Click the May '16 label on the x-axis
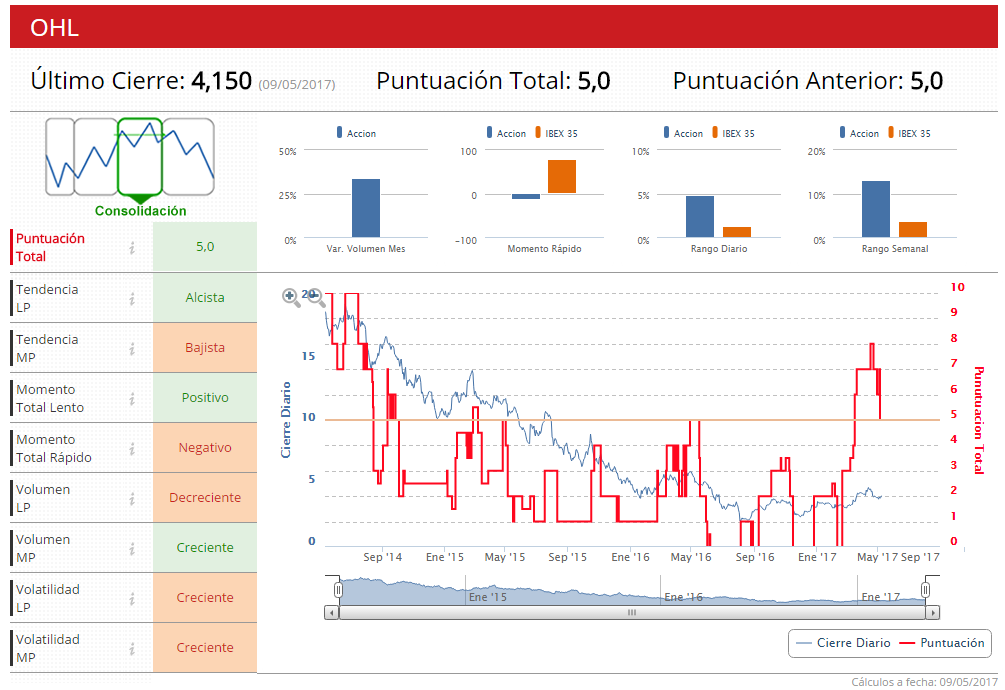This screenshot has height=690, width=1005. coord(691,557)
